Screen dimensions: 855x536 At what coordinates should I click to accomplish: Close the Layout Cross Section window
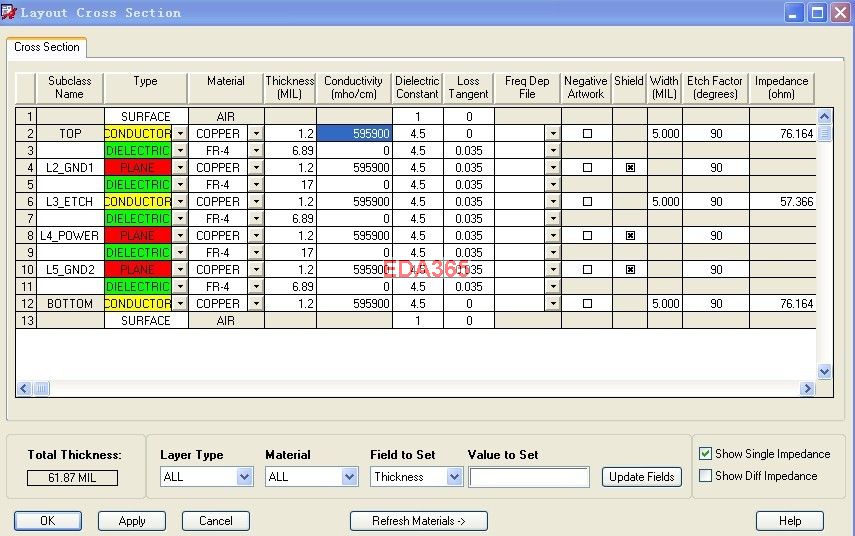(x=841, y=13)
